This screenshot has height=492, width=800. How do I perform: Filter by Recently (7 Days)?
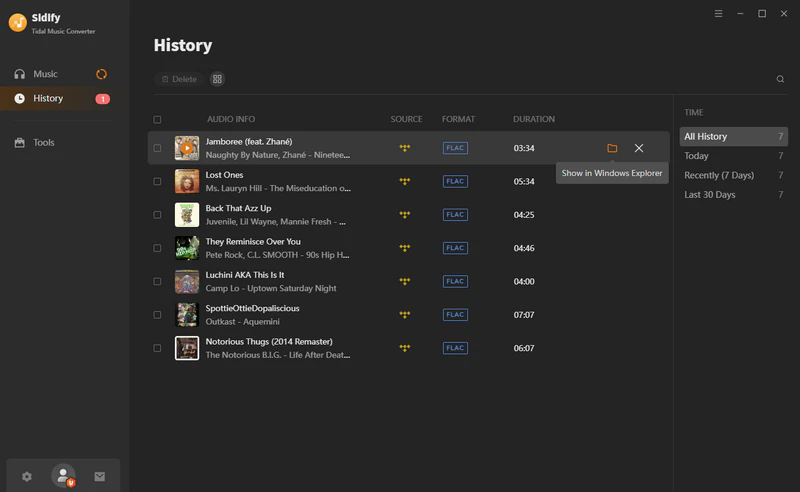734,175
